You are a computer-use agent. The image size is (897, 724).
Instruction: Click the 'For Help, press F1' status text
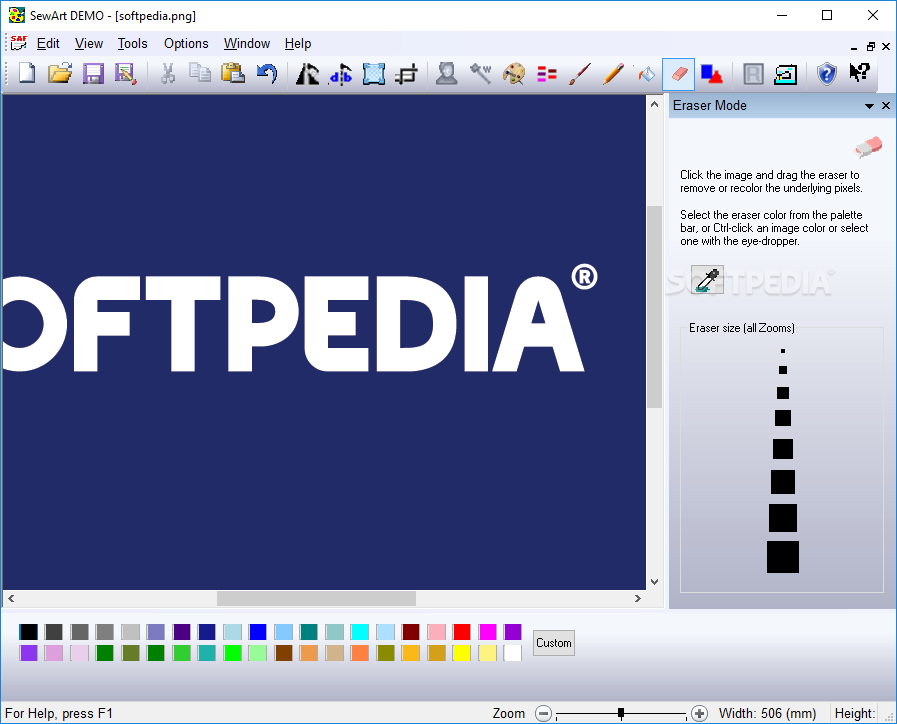[59, 713]
